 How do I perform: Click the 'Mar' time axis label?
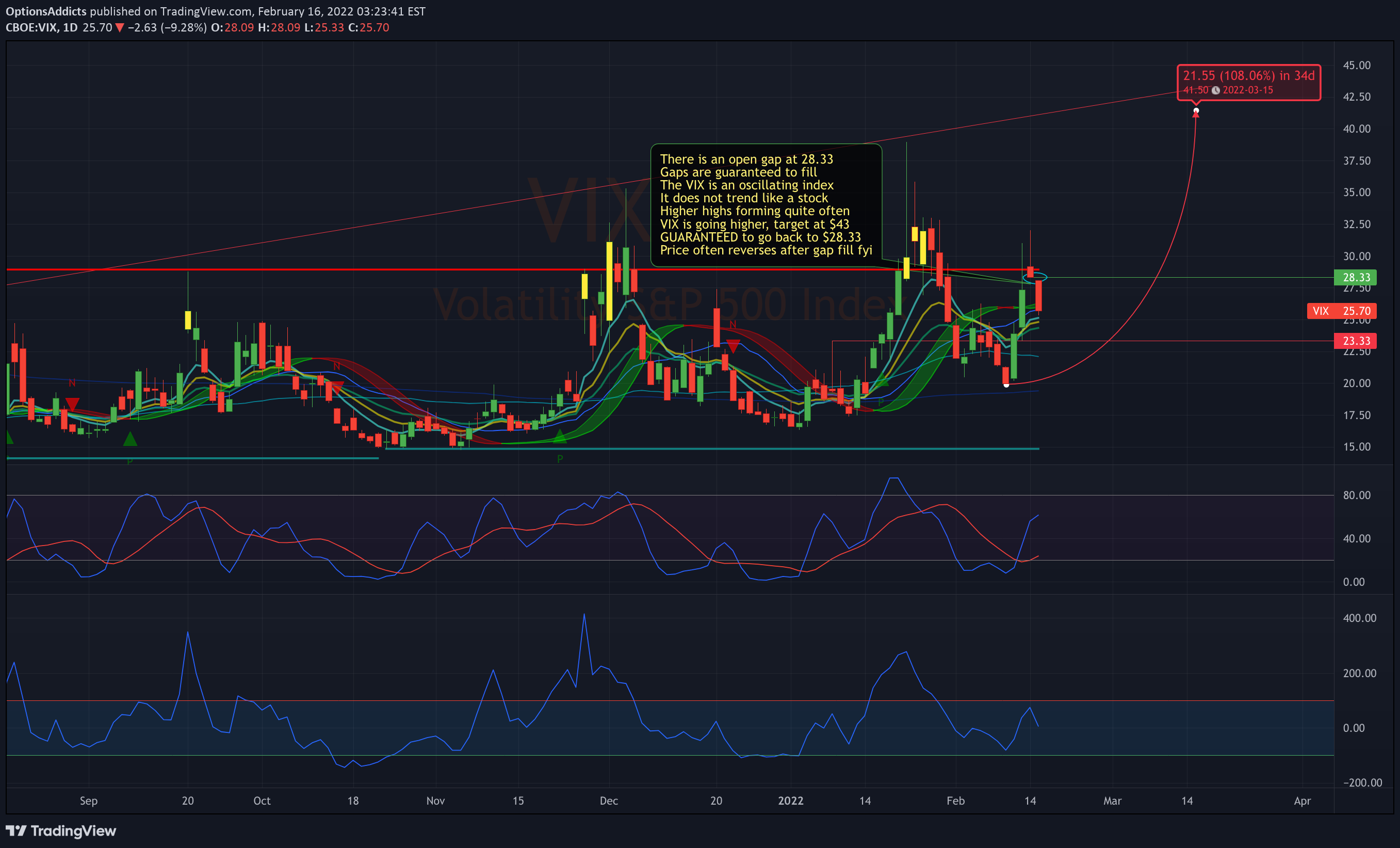(1112, 800)
